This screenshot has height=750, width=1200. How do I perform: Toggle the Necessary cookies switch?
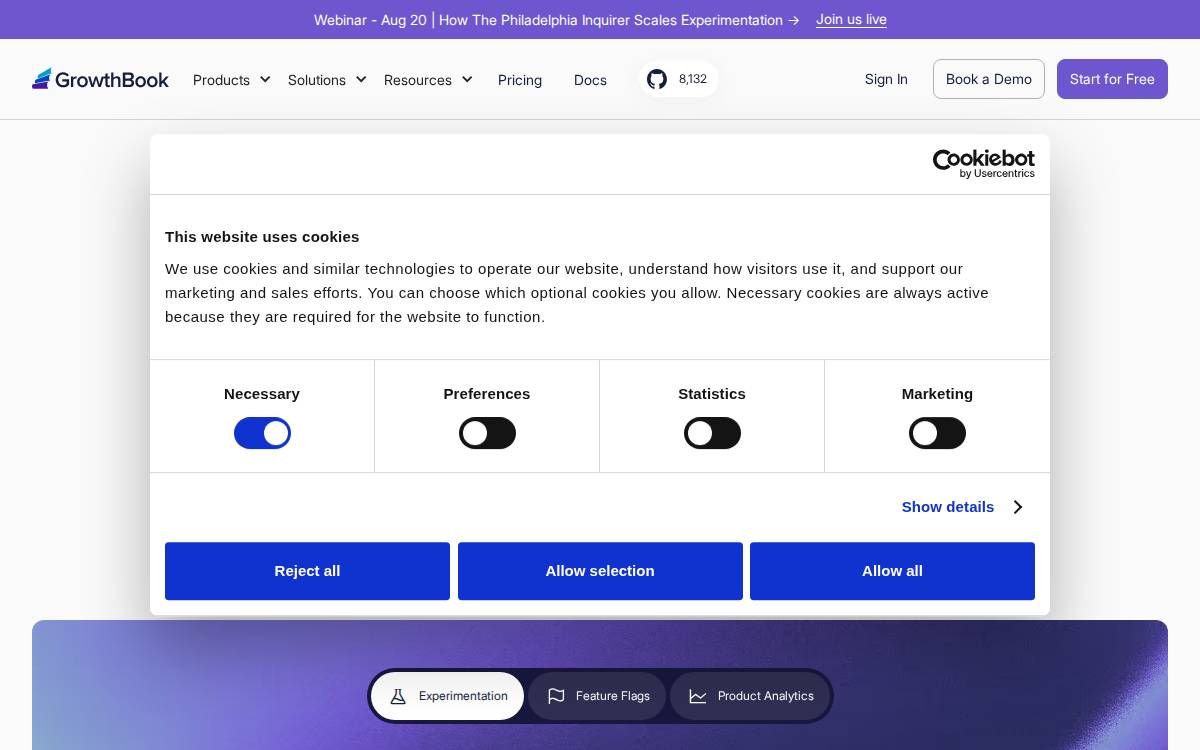(x=262, y=433)
